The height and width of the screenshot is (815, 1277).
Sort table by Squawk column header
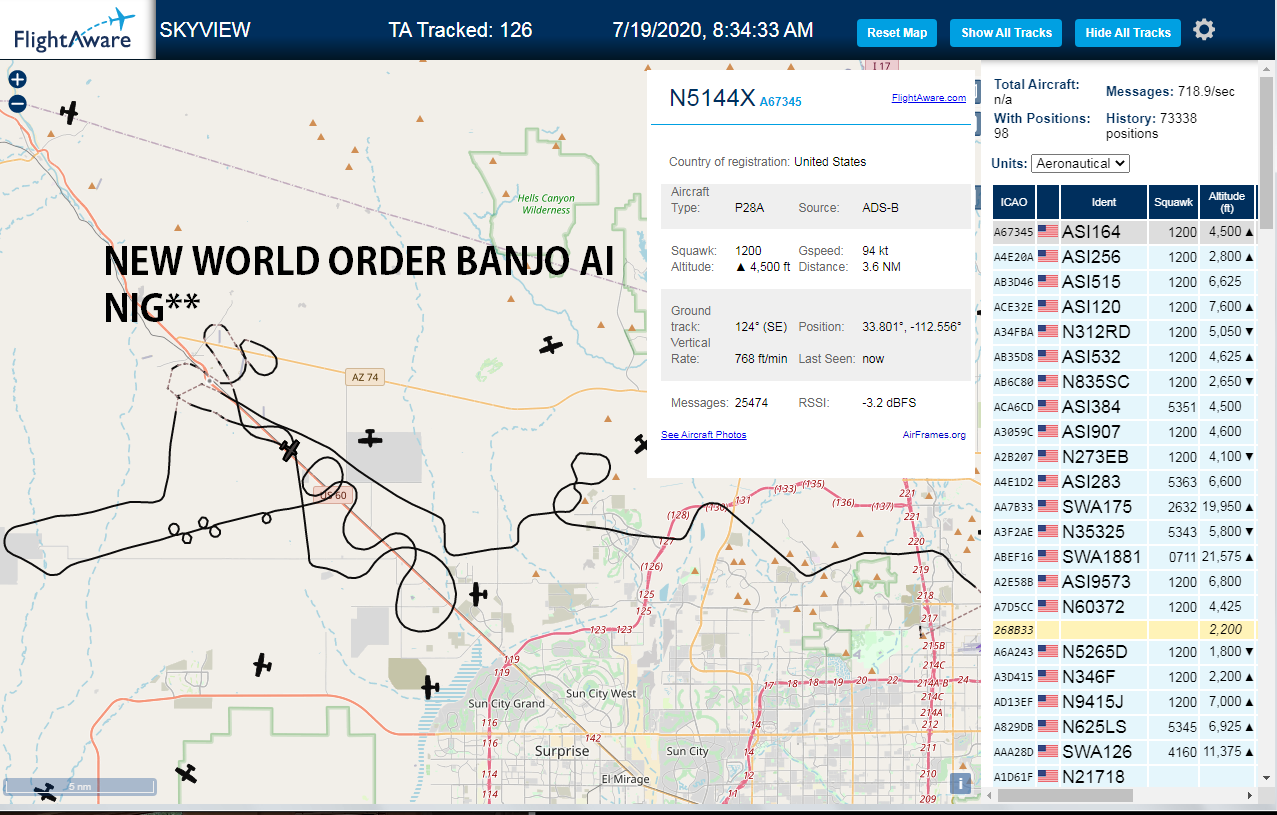pos(1173,202)
